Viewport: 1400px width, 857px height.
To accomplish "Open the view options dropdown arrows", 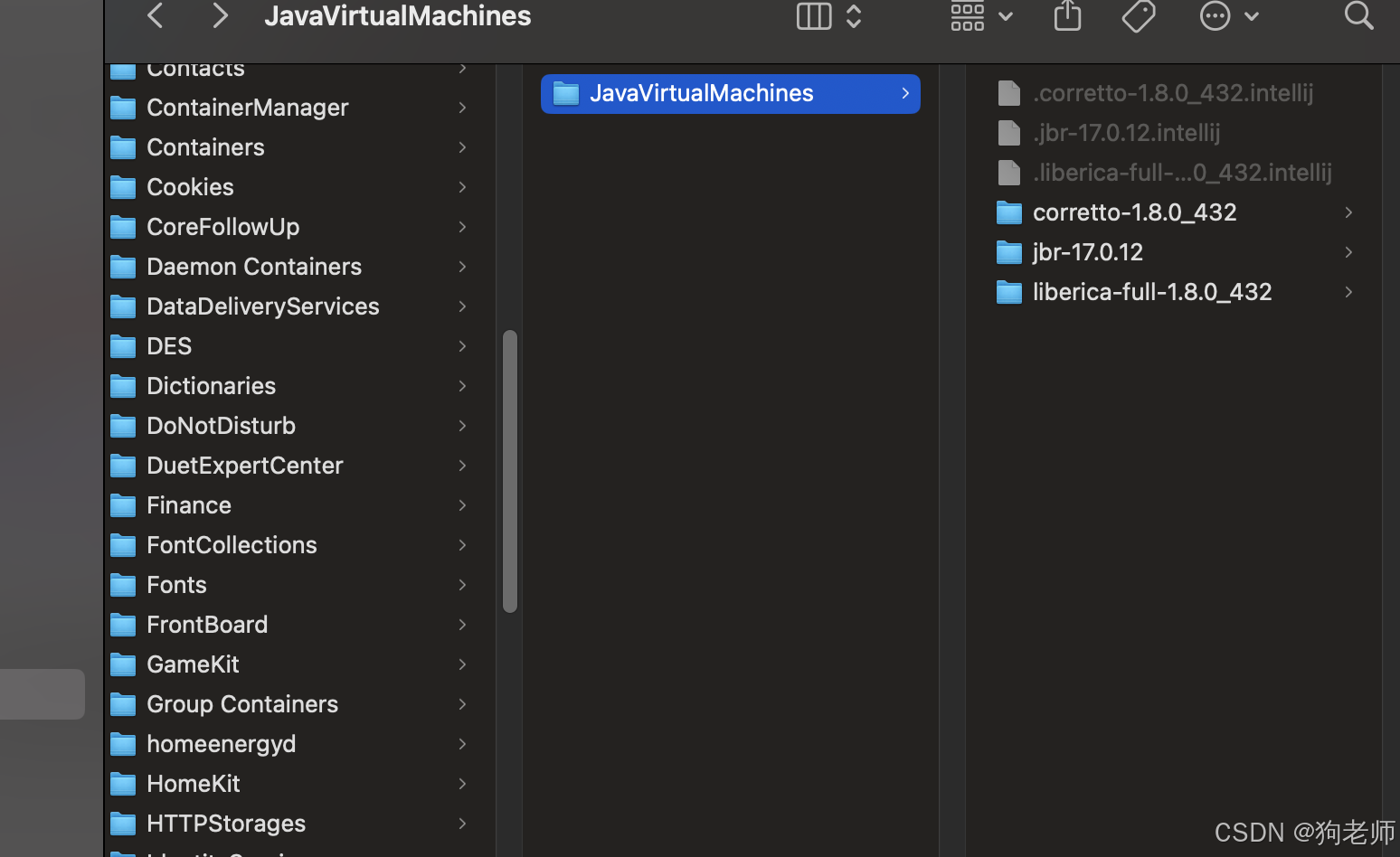I will (x=854, y=16).
